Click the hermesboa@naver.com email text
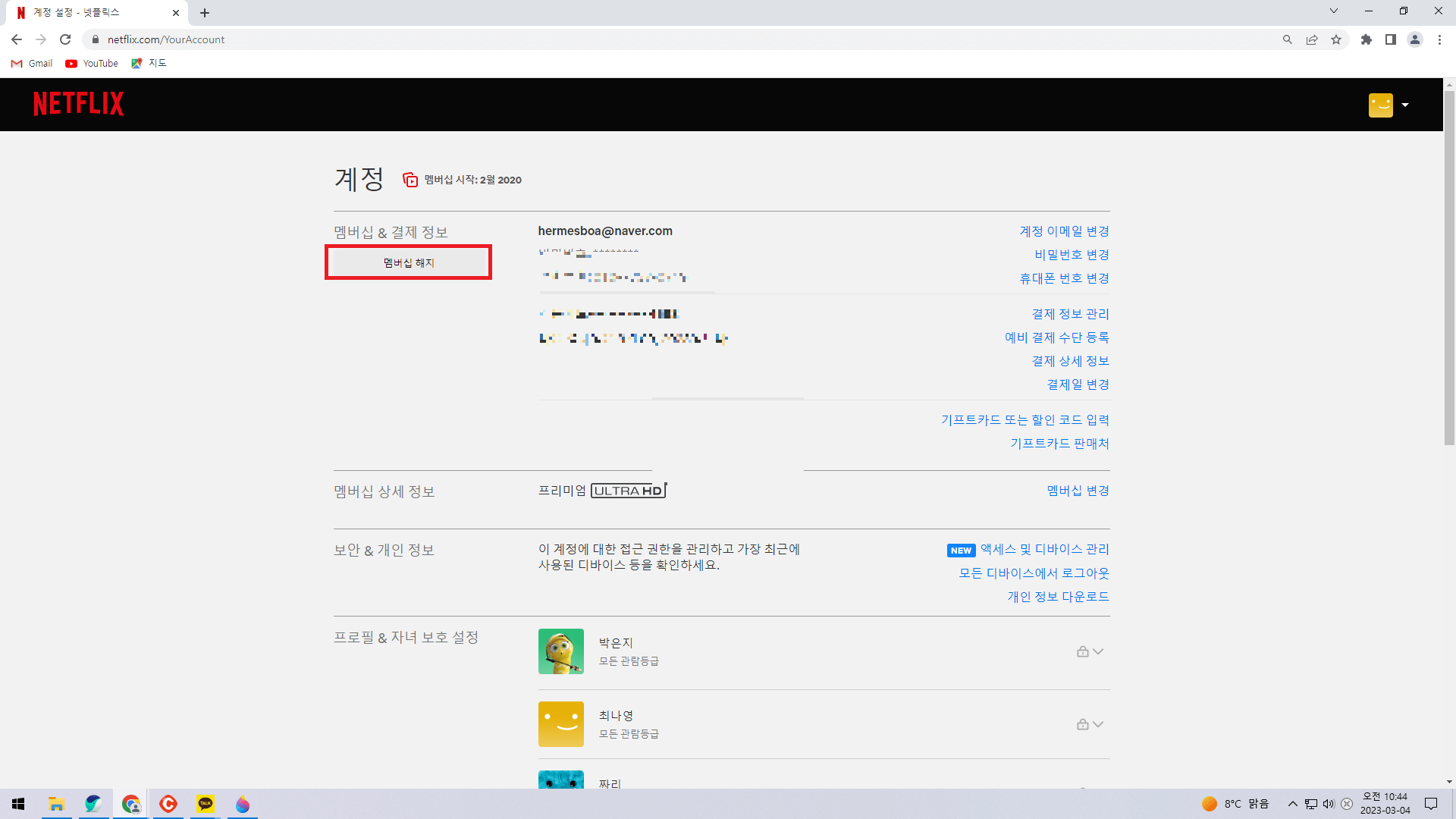1456x819 pixels. (605, 231)
